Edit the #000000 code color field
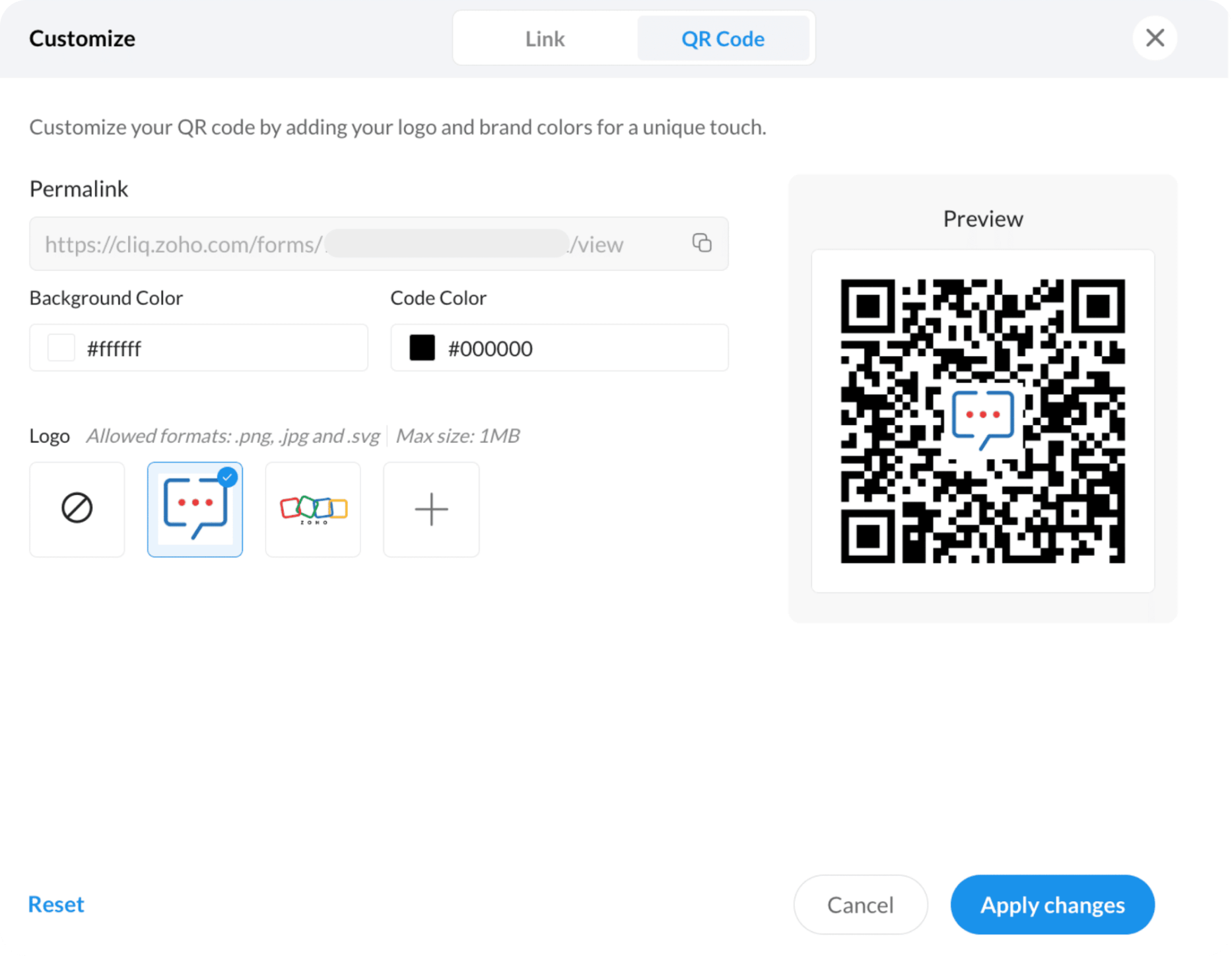The height and width of the screenshot is (956, 1232). pyautogui.click(x=560, y=348)
